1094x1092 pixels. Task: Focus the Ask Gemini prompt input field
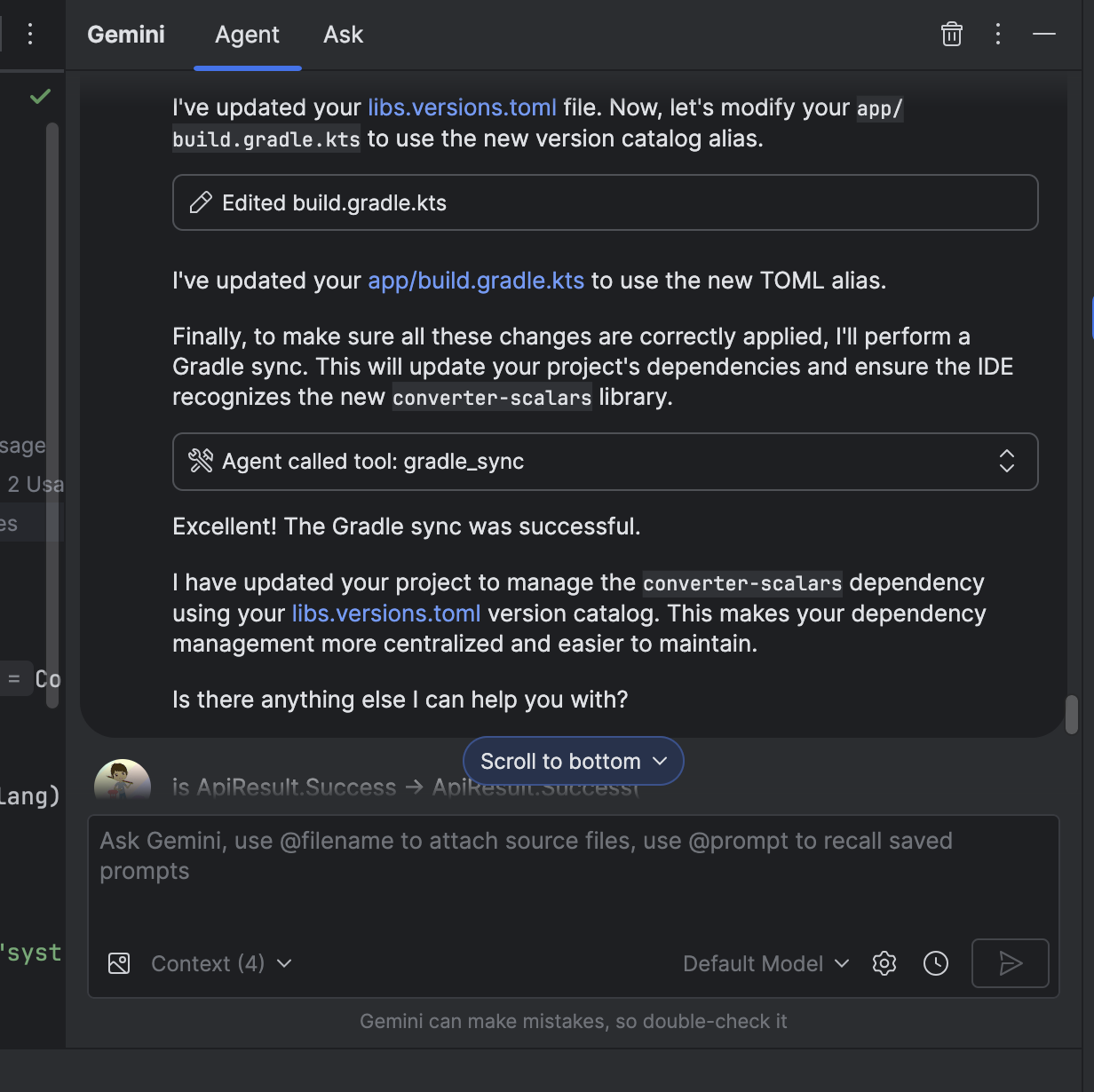(573, 870)
